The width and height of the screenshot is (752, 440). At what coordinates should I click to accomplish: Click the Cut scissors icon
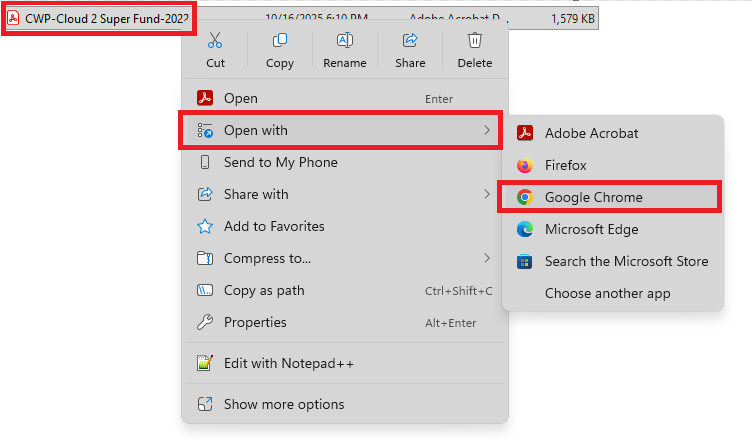coord(215,41)
